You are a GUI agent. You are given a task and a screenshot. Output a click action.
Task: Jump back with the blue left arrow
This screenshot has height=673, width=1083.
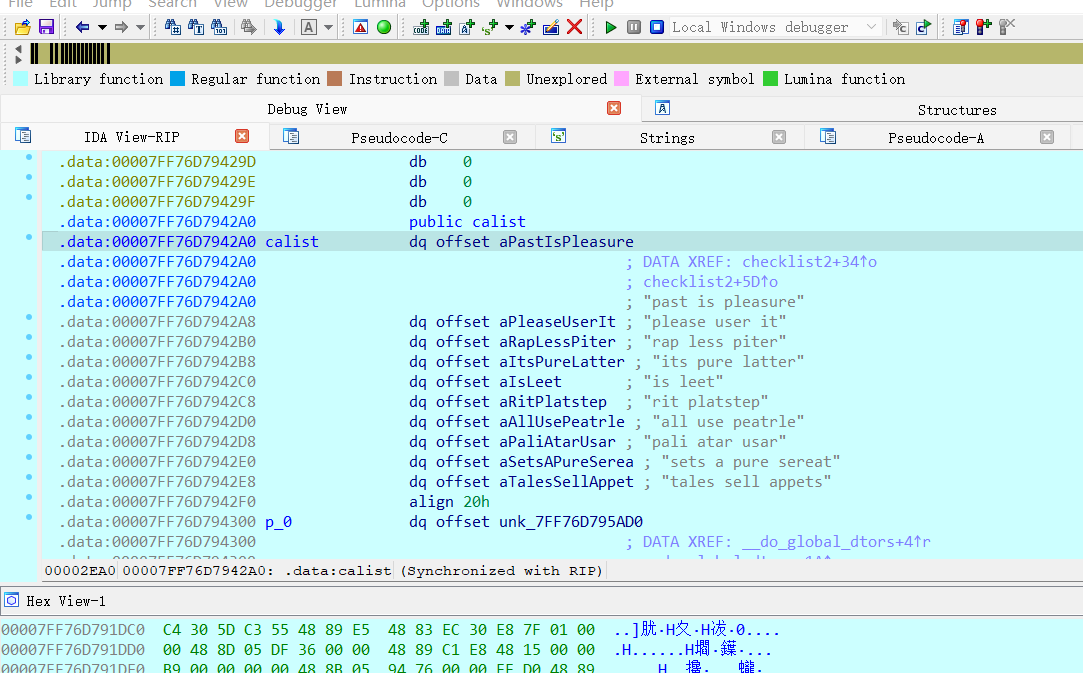(x=82, y=27)
